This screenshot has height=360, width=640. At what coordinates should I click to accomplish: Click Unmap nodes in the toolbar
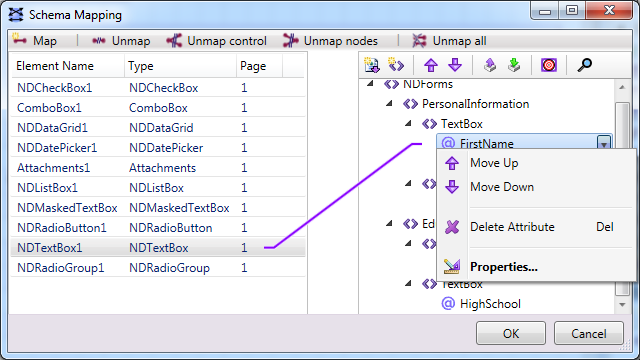click(x=330, y=41)
